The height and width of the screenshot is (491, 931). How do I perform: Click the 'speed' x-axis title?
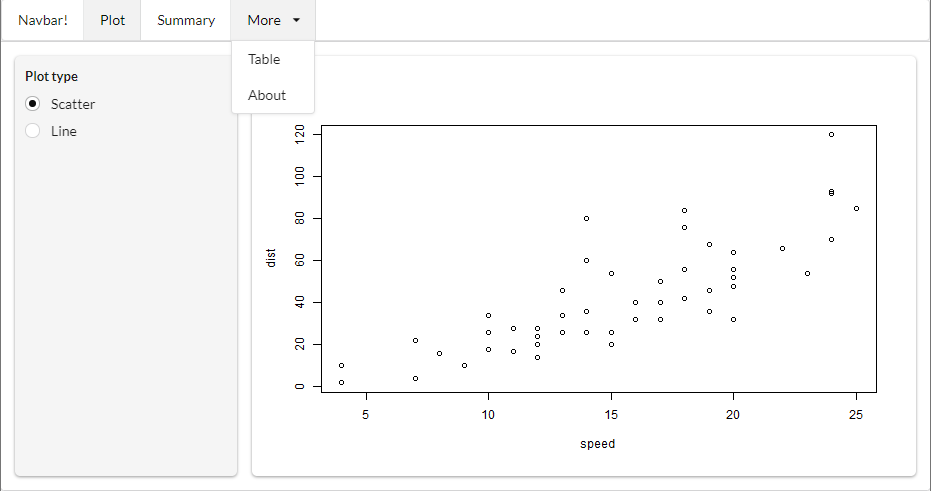pos(597,444)
